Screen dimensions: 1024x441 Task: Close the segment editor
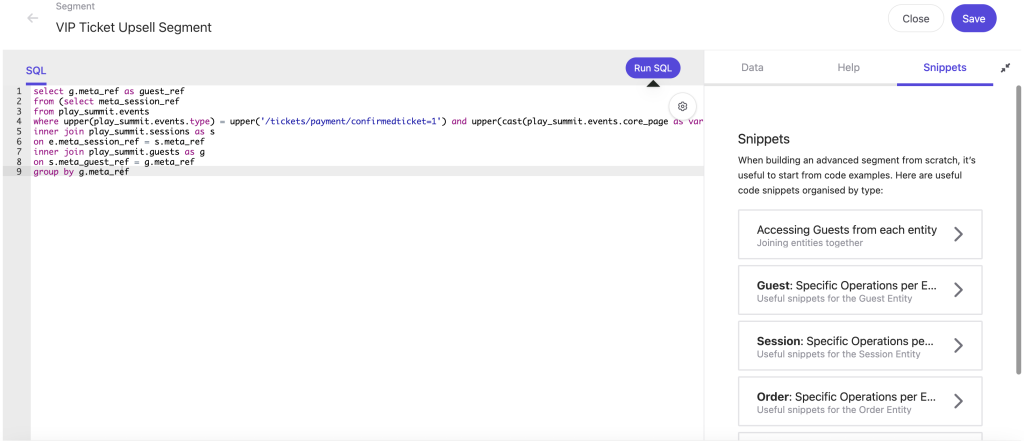pos(915,18)
